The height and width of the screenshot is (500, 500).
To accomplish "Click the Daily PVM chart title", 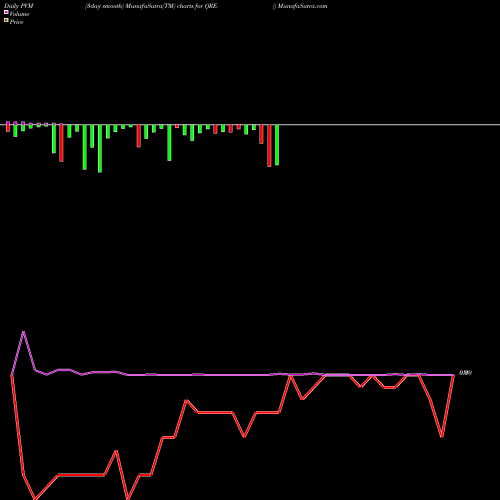I will 19,6.
